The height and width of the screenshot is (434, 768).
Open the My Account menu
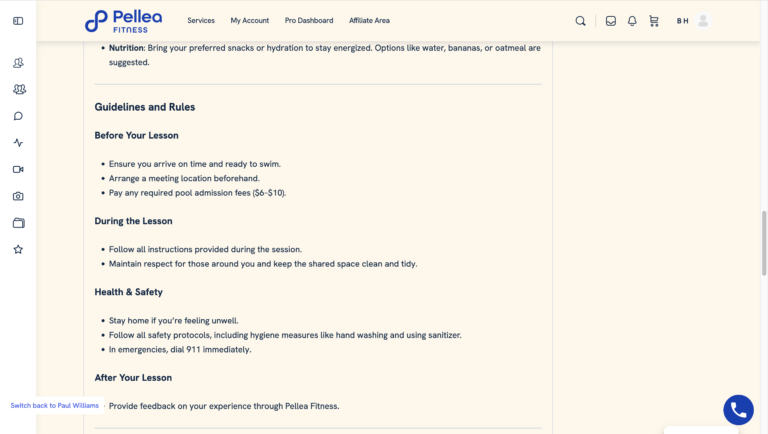pyautogui.click(x=250, y=21)
